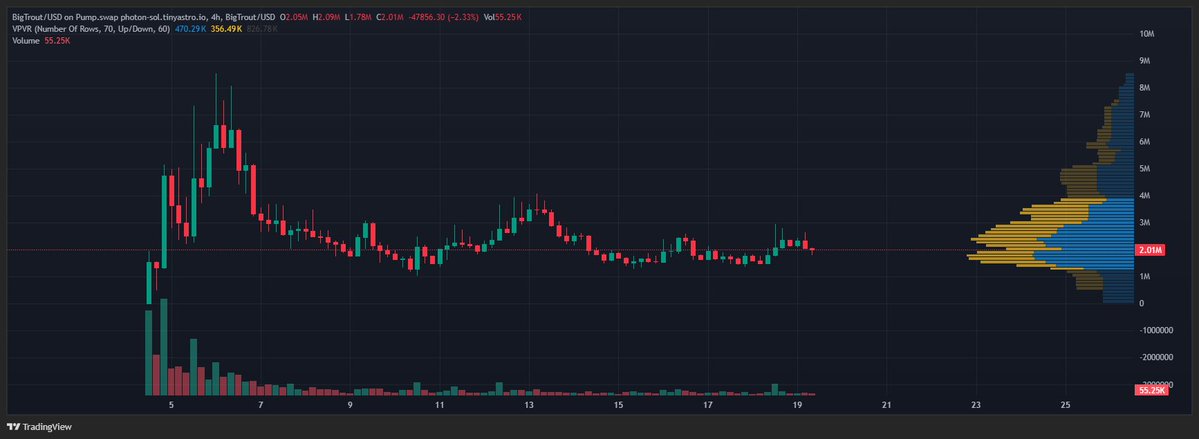This screenshot has width=1199, height=439.
Task: Click date 11 on the time axis
Action: [x=440, y=405]
